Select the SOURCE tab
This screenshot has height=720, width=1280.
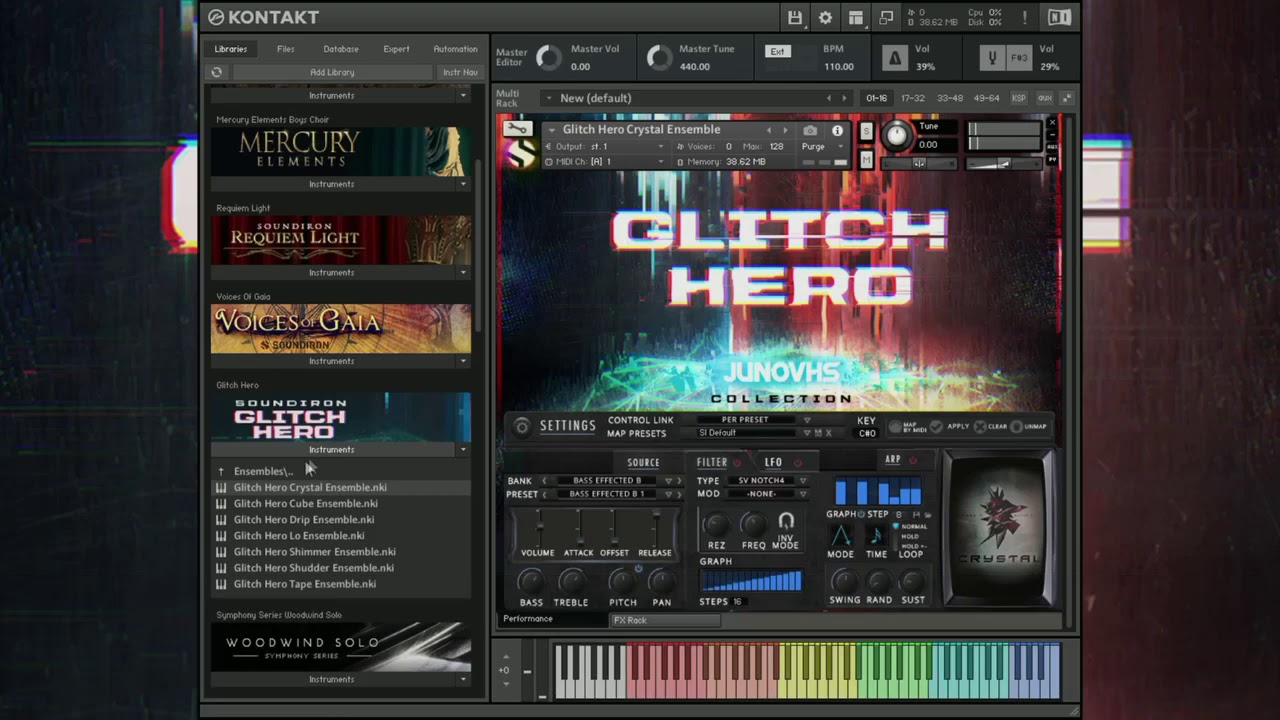pyautogui.click(x=643, y=463)
